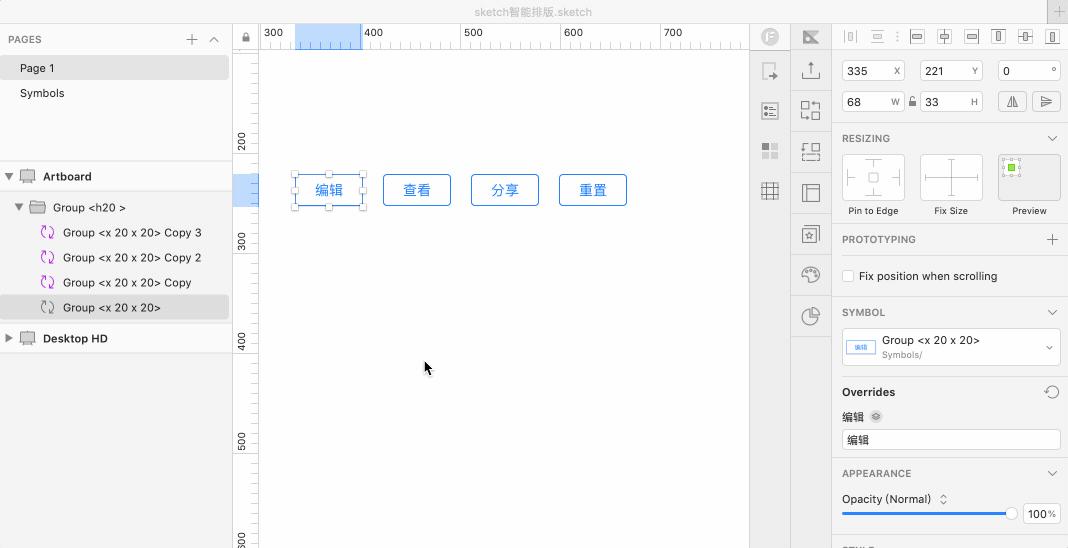
Task: Click the resizing Preview box
Action: [1029, 178]
